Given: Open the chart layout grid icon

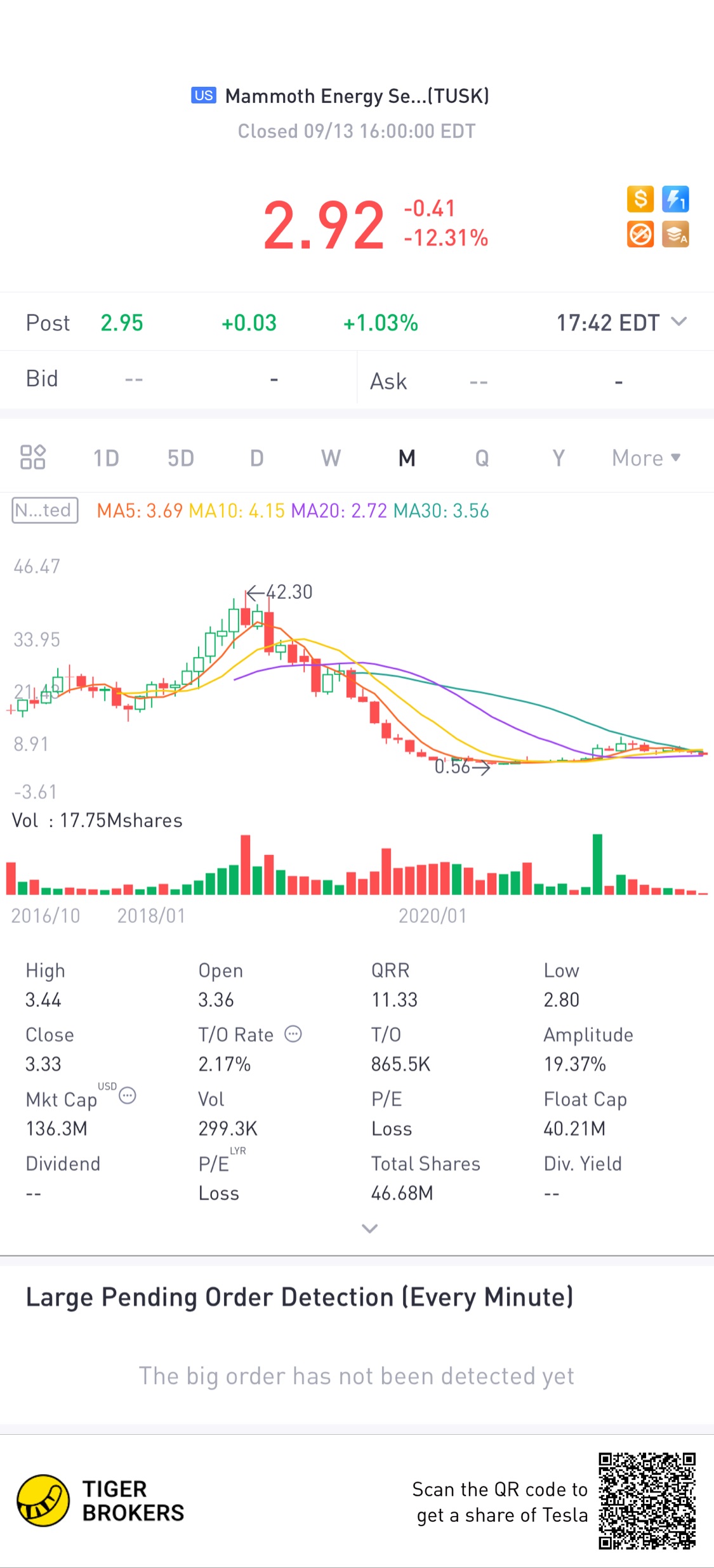Looking at the screenshot, I should pos(32,457).
